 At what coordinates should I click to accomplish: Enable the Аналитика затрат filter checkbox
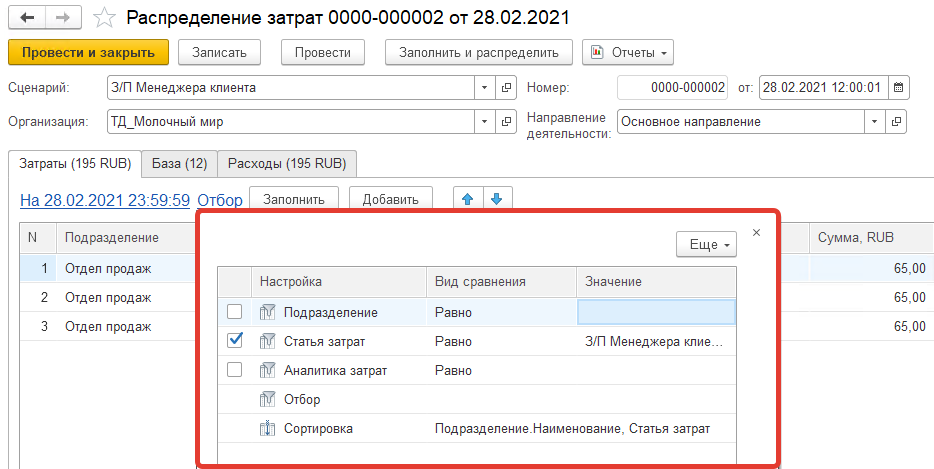click(235, 370)
